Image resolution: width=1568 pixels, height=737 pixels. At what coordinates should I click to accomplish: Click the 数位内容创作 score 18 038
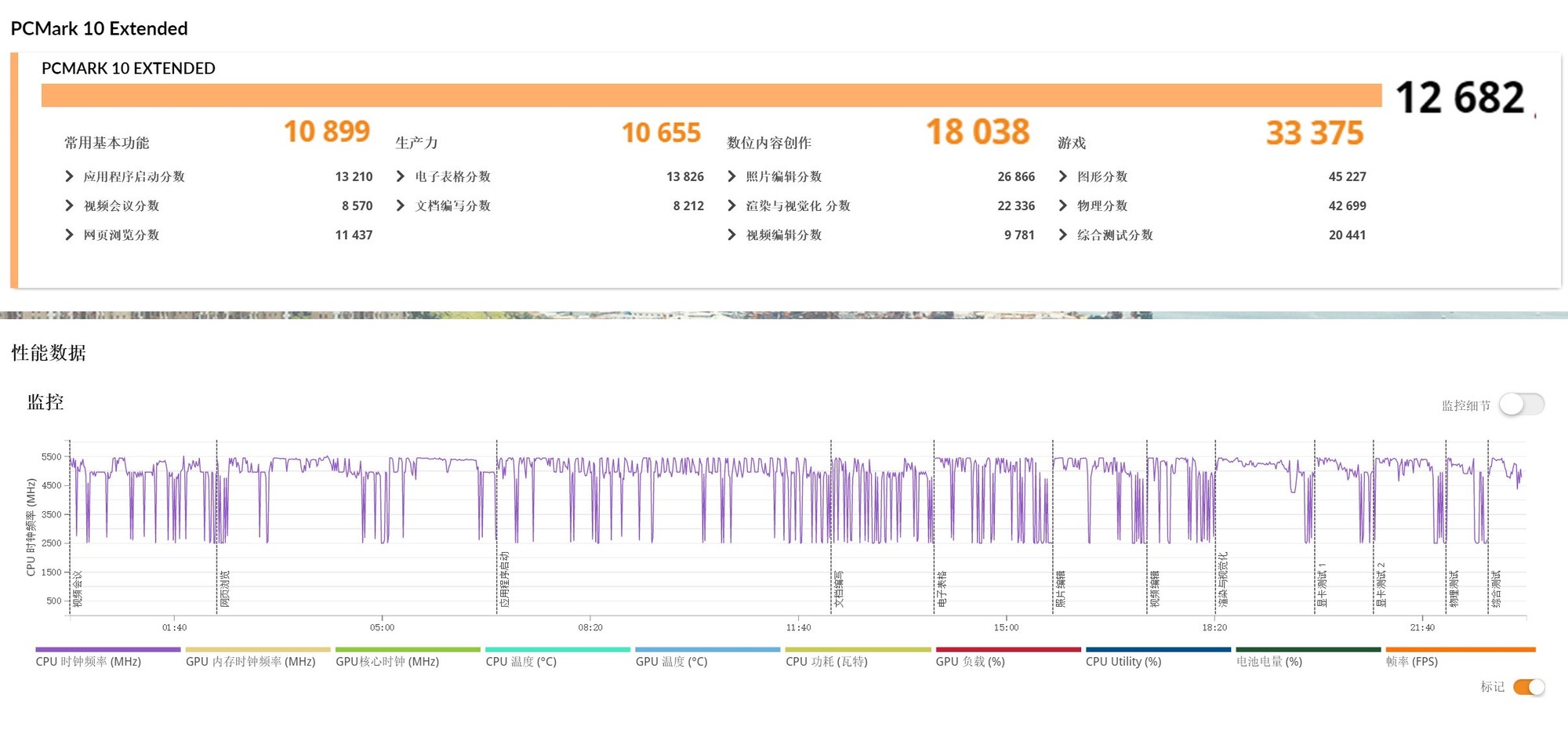pos(978,132)
